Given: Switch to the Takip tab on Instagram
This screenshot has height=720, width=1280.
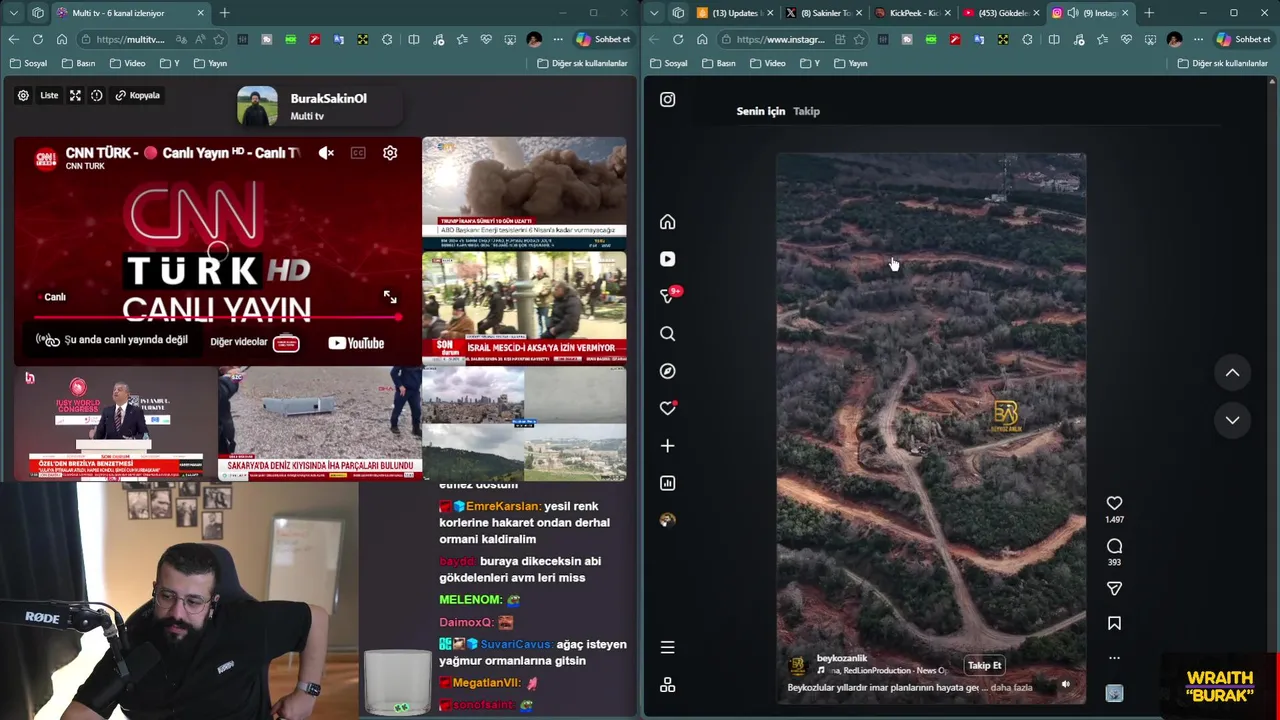Looking at the screenshot, I should (806, 111).
